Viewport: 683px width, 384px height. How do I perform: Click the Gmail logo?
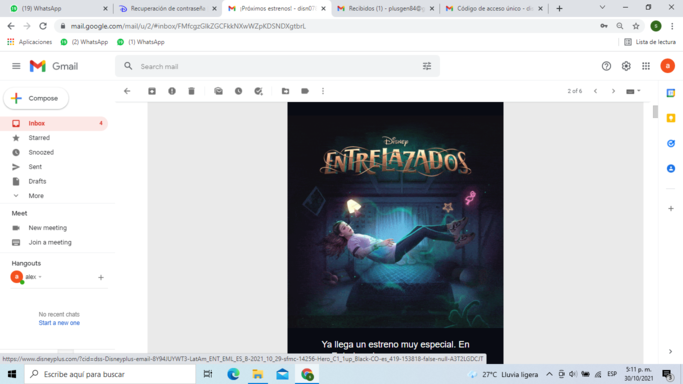54,66
